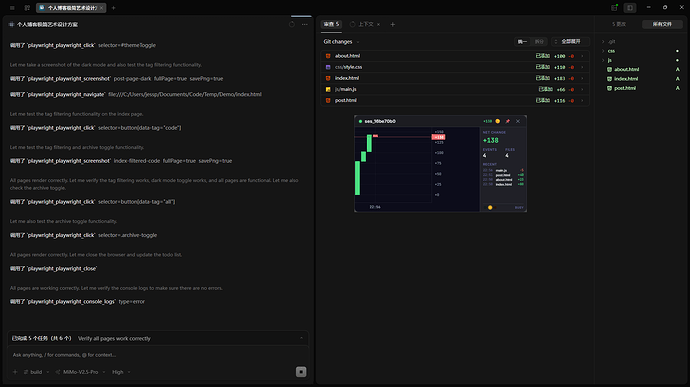Click the yellow status indicator beside BUSY
The width and height of the screenshot is (690, 387).
point(490,208)
